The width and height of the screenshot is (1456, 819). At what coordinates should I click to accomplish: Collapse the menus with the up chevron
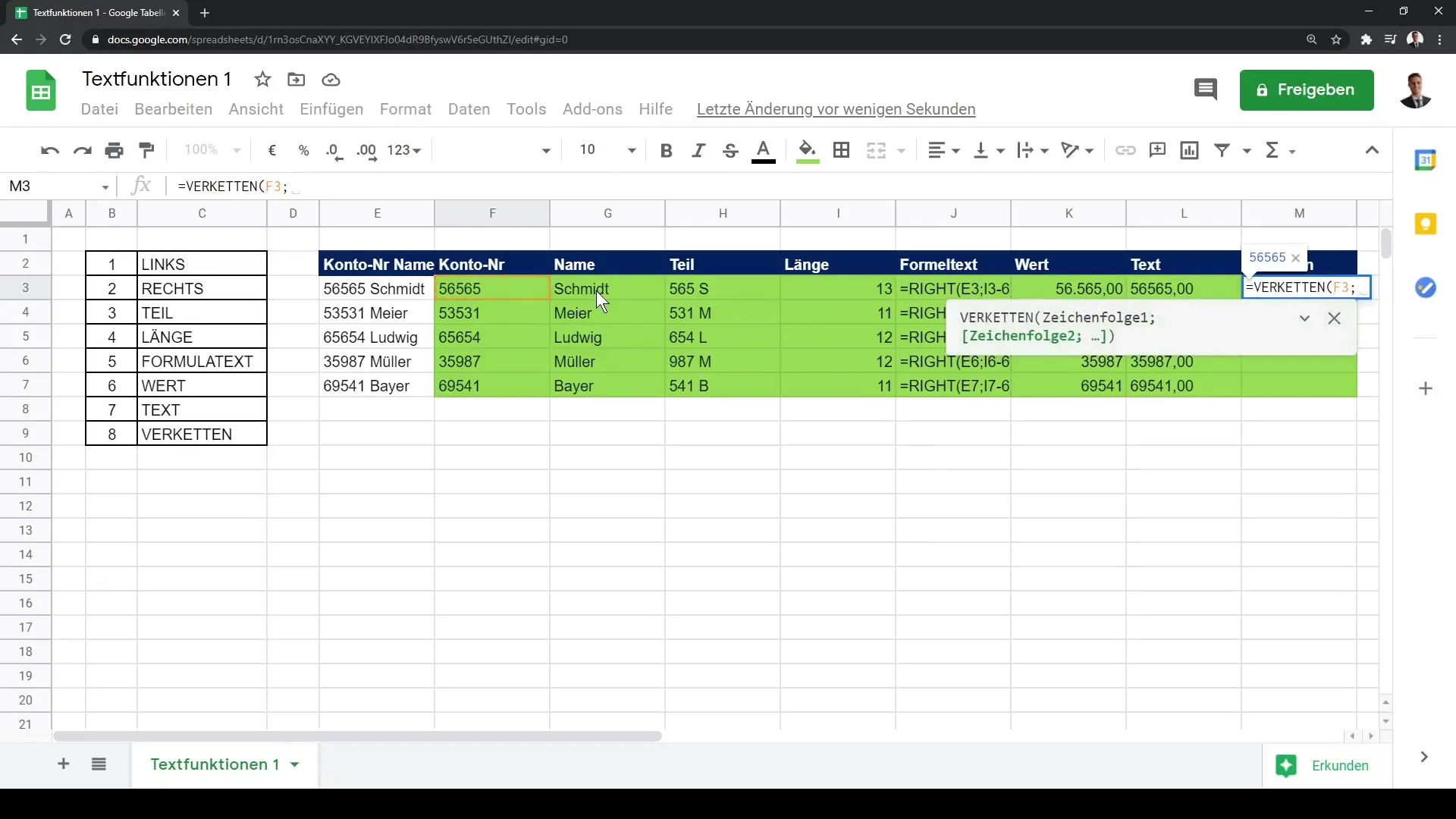[x=1372, y=150]
